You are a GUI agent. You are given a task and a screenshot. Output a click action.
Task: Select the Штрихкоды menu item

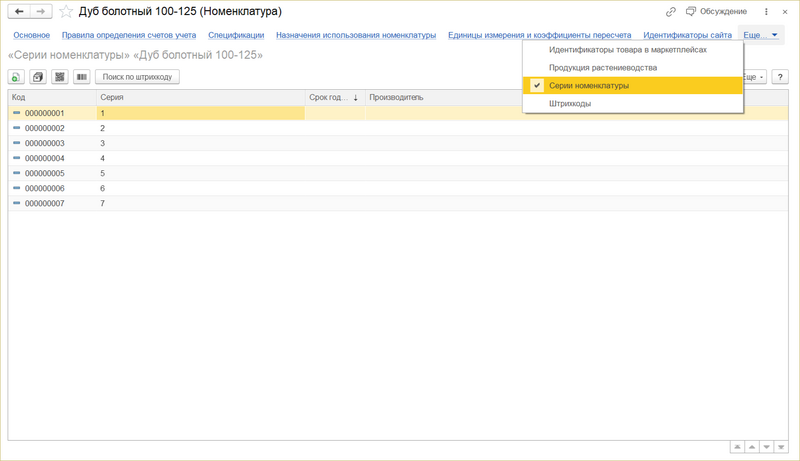[x=633, y=104]
